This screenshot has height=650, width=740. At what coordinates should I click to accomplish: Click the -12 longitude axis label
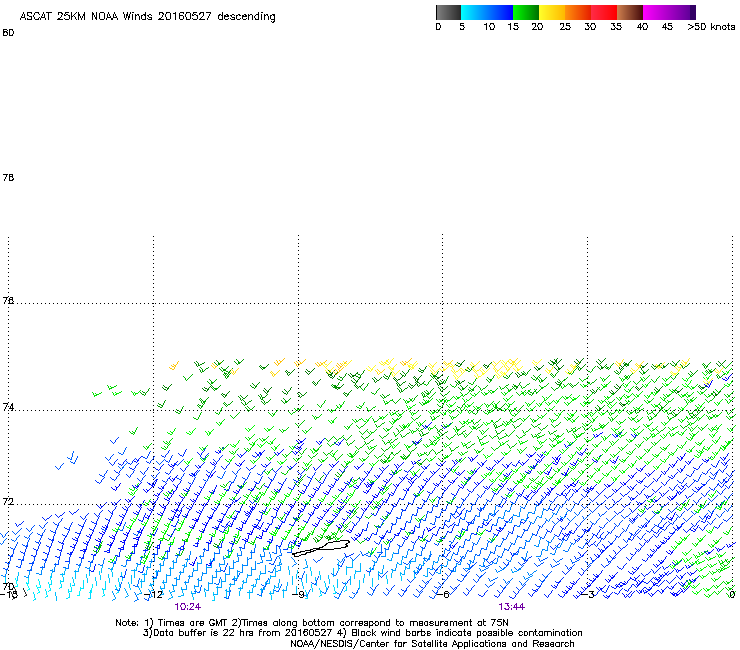click(x=154, y=594)
